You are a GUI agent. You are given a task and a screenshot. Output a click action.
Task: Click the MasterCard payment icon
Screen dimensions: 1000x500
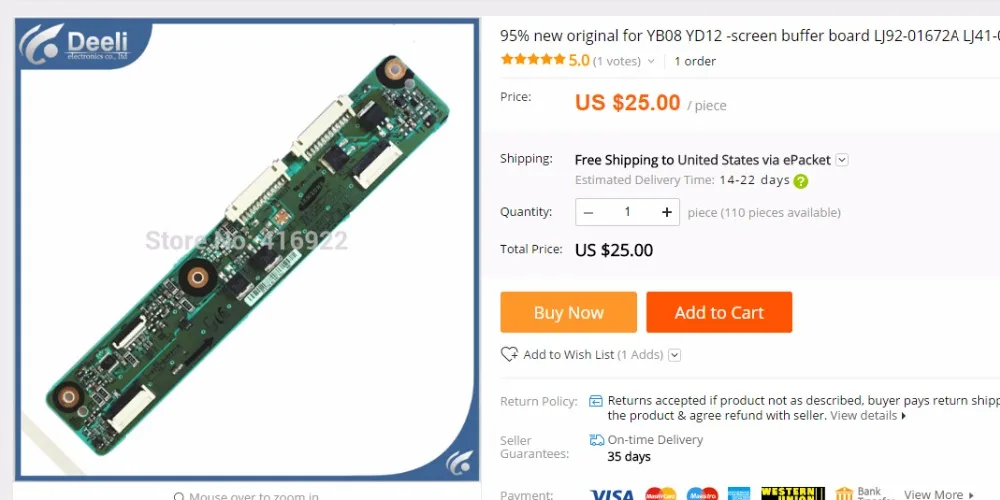click(x=660, y=494)
